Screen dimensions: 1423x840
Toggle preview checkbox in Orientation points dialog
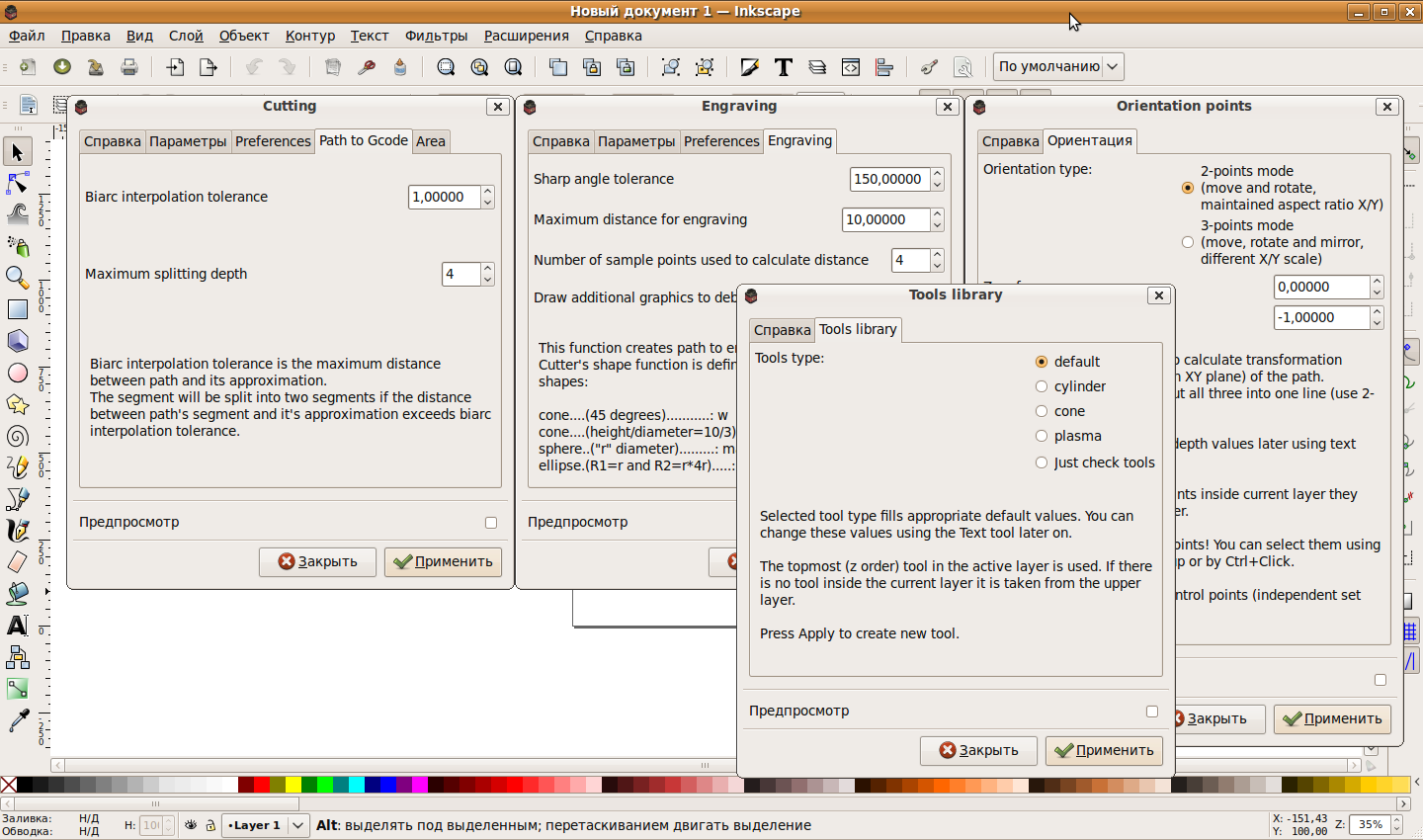[1381, 680]
